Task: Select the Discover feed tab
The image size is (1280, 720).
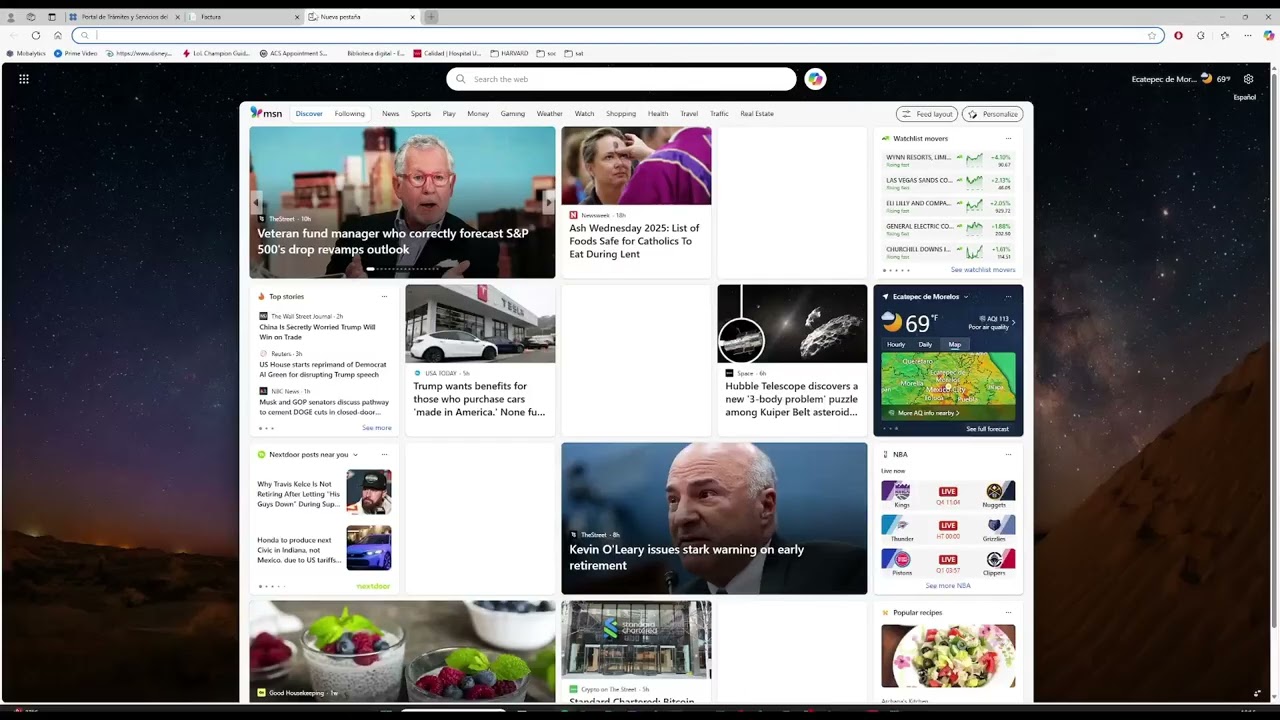Action: point(309,114)
